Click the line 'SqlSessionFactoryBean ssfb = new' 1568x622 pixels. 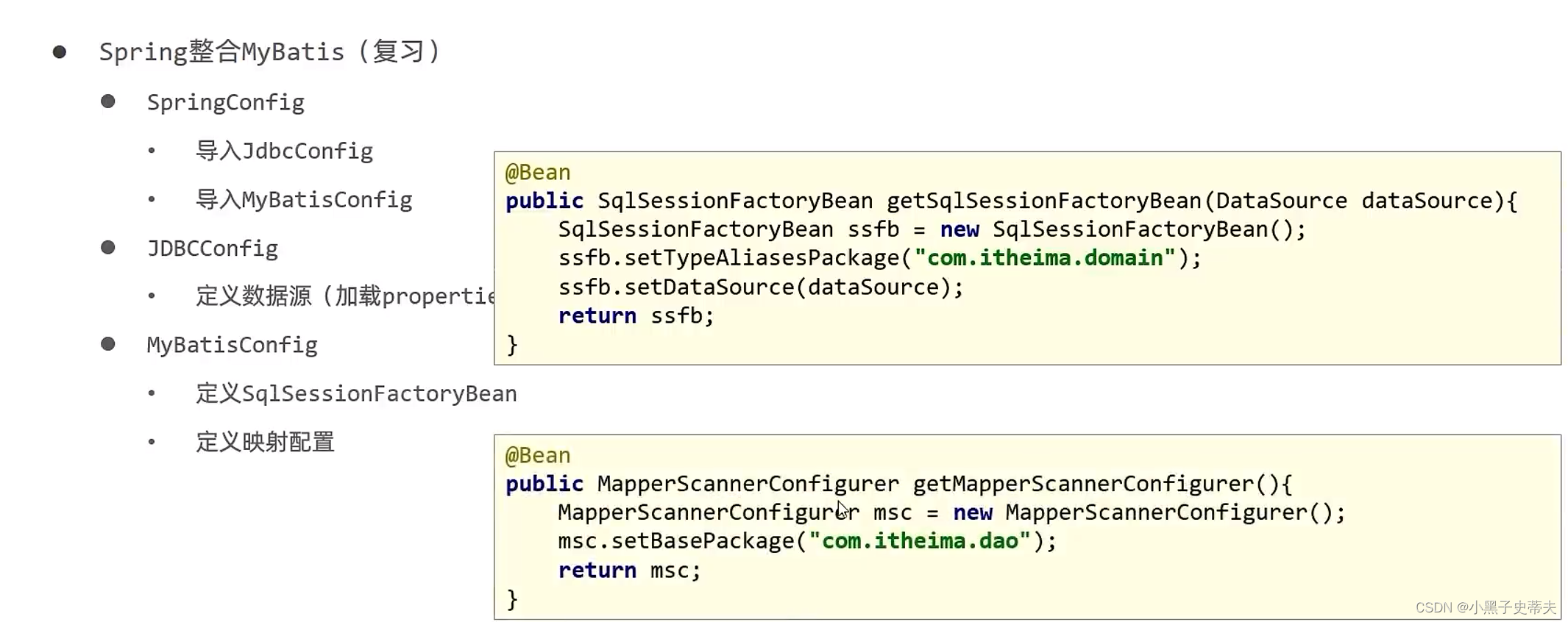tap(932, 229)
